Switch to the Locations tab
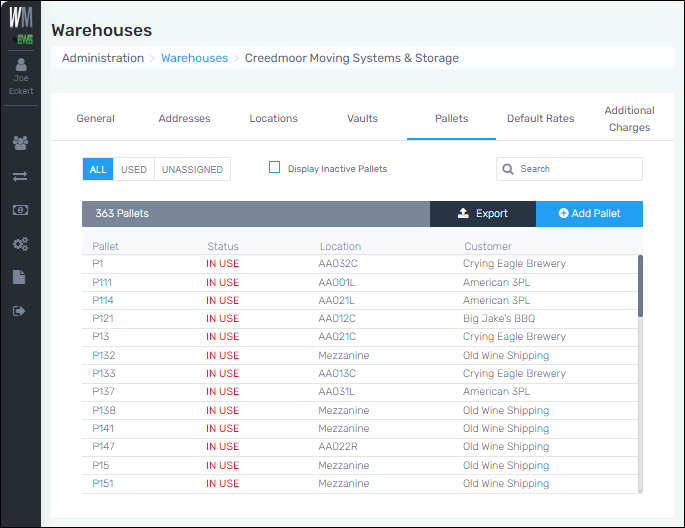 tap(273, 118)
